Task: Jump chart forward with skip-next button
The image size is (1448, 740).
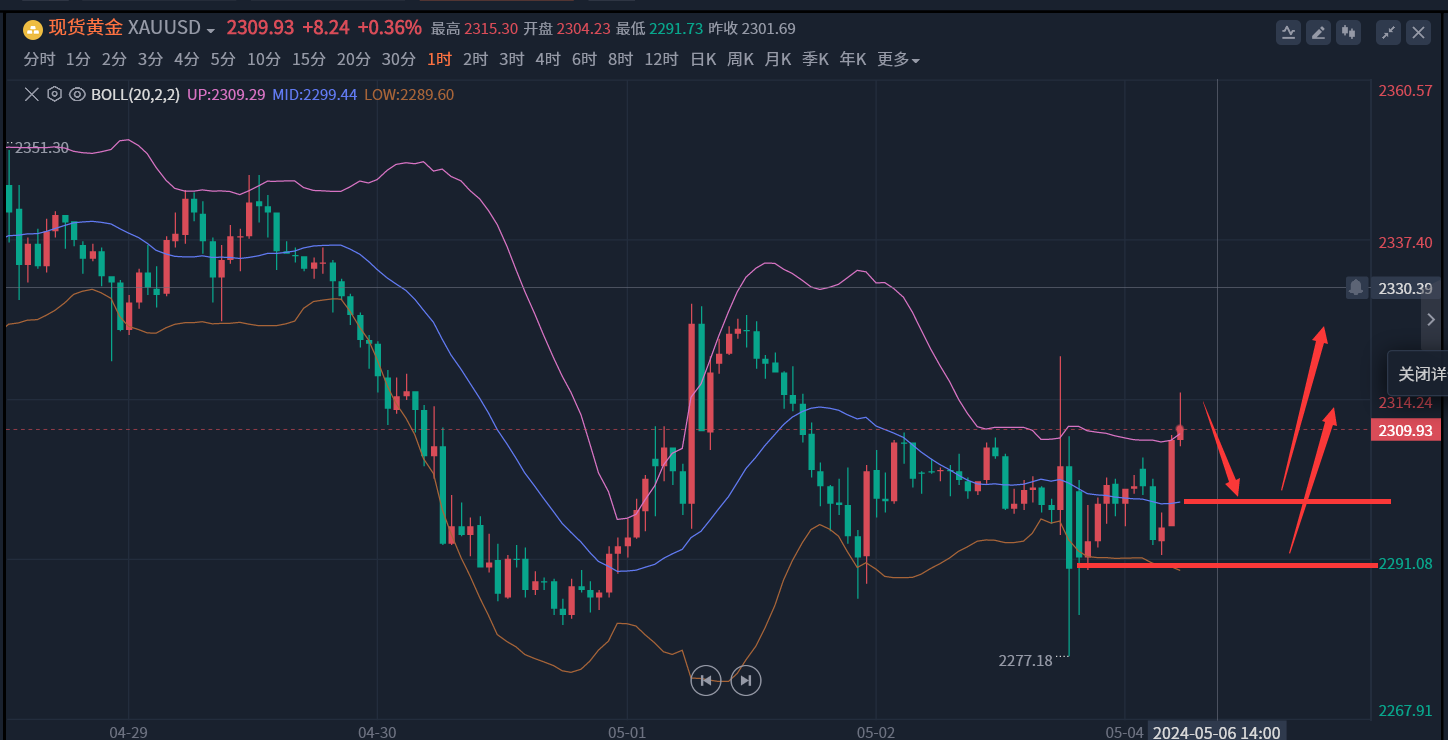Action: point(746,681)
